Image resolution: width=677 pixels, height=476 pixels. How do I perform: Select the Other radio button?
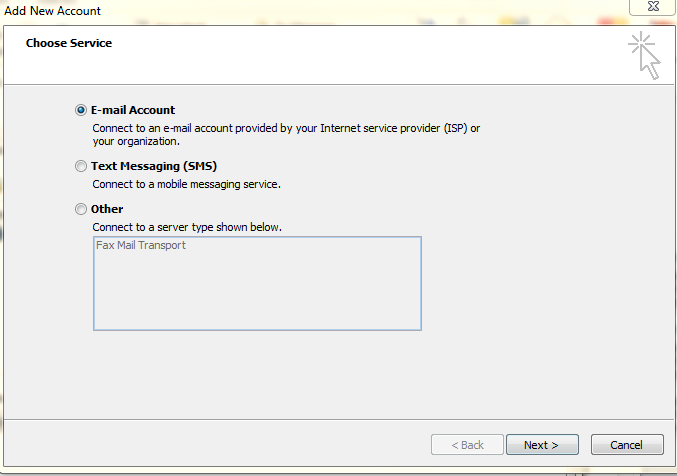pos(81,209)
